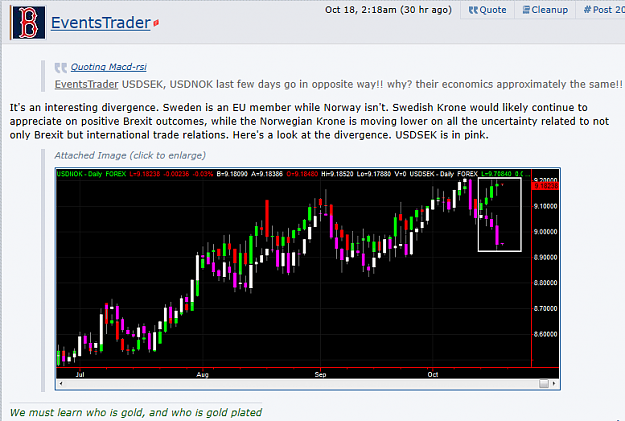
Task: Click the red 9.18238 price tag on chart axis
Action: 546,186
